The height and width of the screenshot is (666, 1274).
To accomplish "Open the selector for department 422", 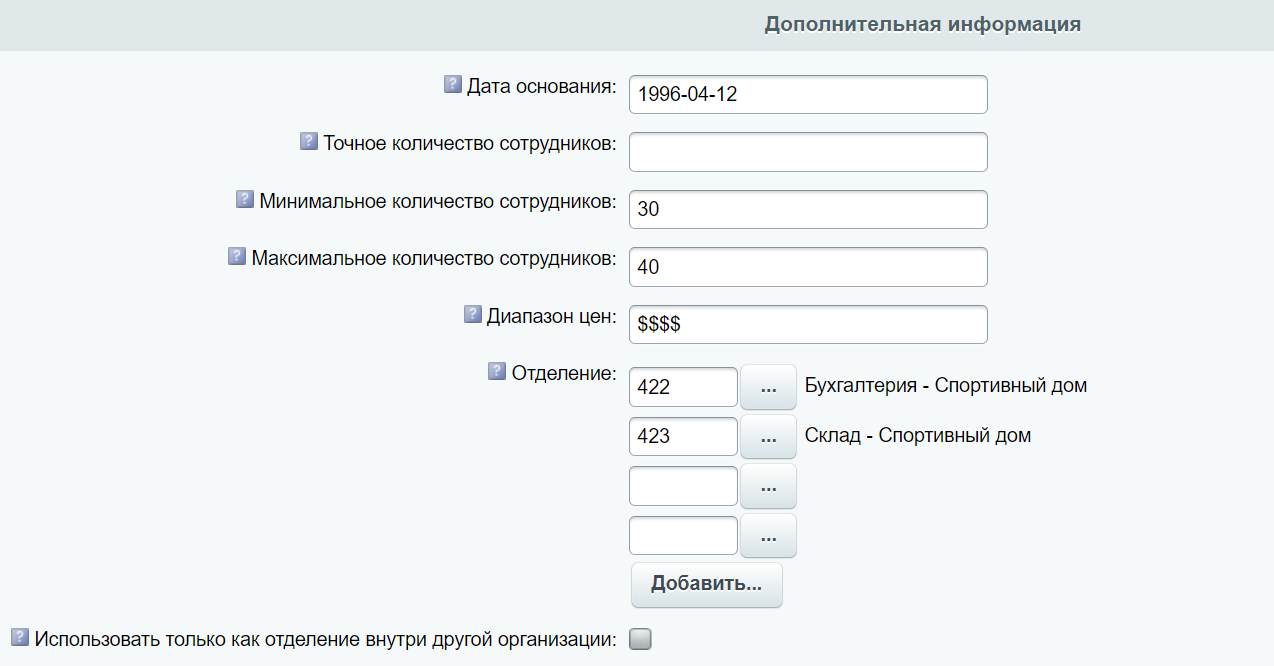I will (768, 387).
